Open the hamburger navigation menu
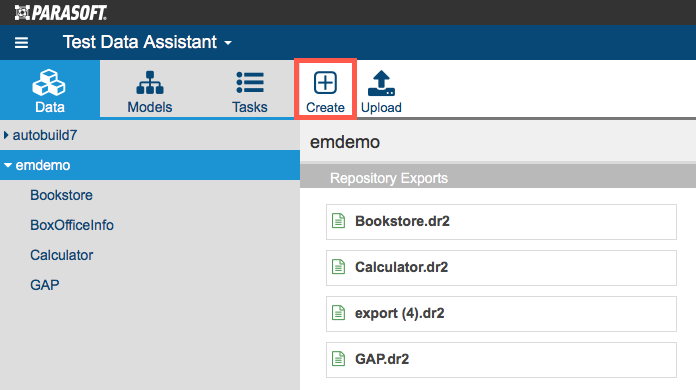696x390 pixels. [21, 43]
